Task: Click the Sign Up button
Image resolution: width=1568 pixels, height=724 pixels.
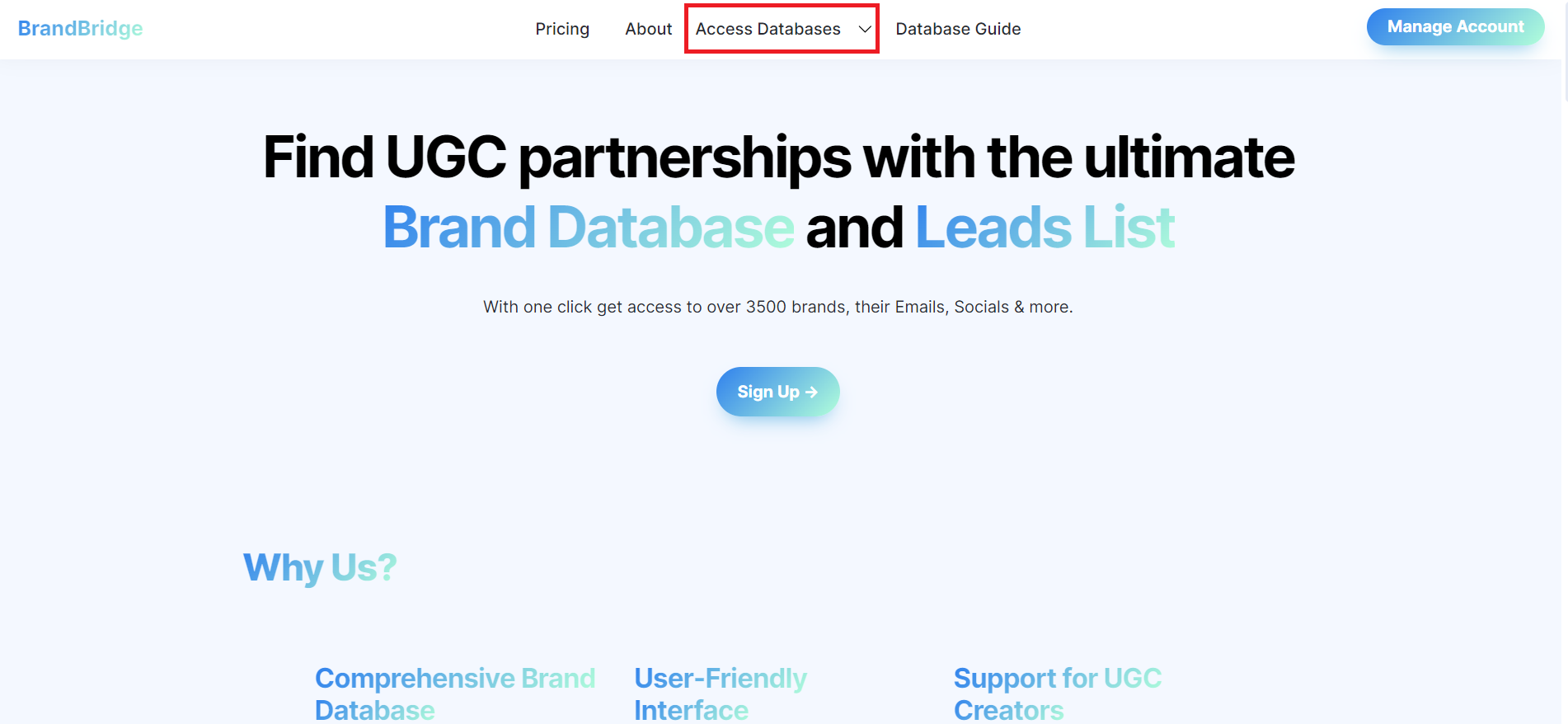Action: pyautogui.click(x=777, y=392)
